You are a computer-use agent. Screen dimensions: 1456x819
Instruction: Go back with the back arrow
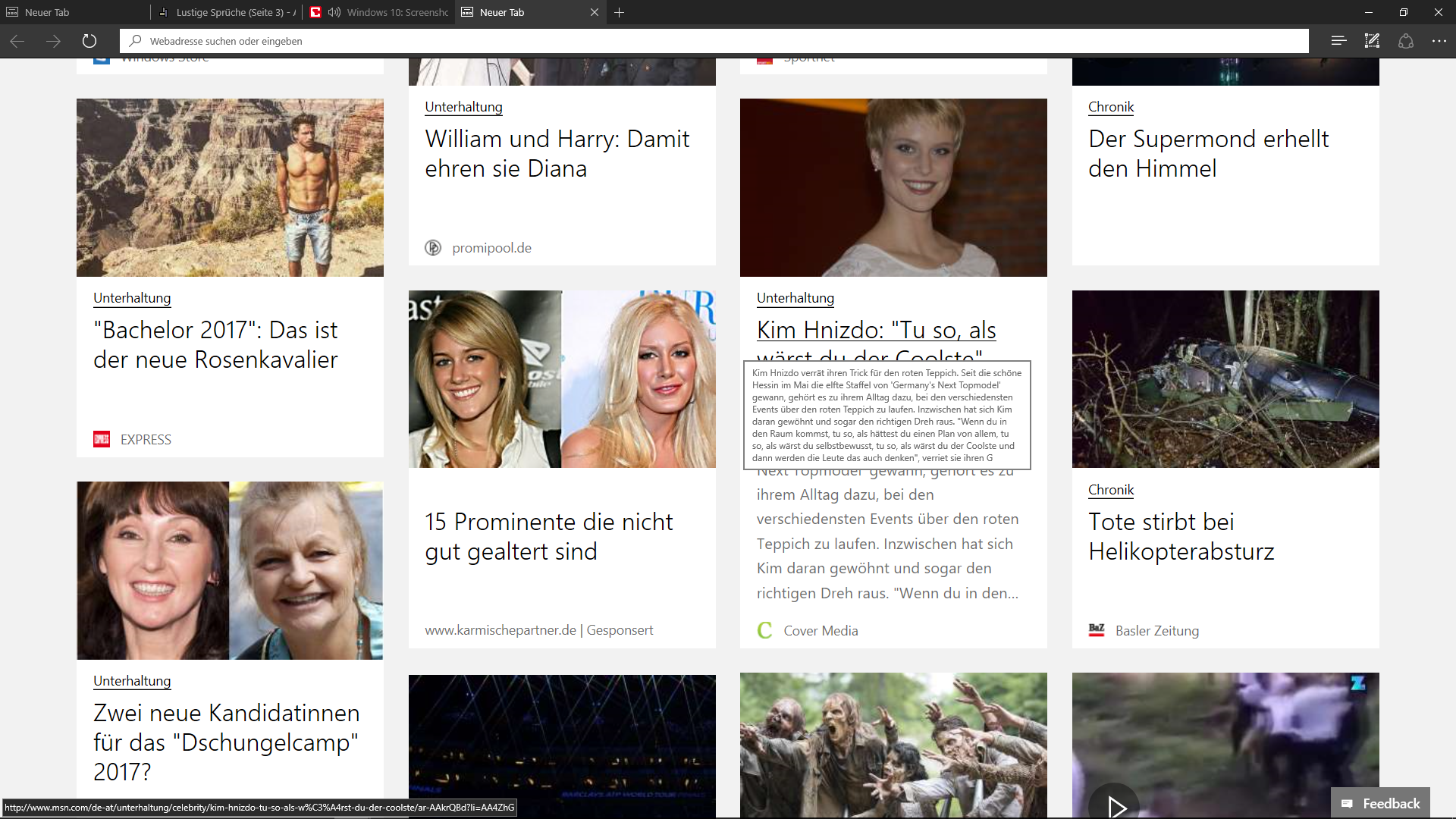[17, 41]
